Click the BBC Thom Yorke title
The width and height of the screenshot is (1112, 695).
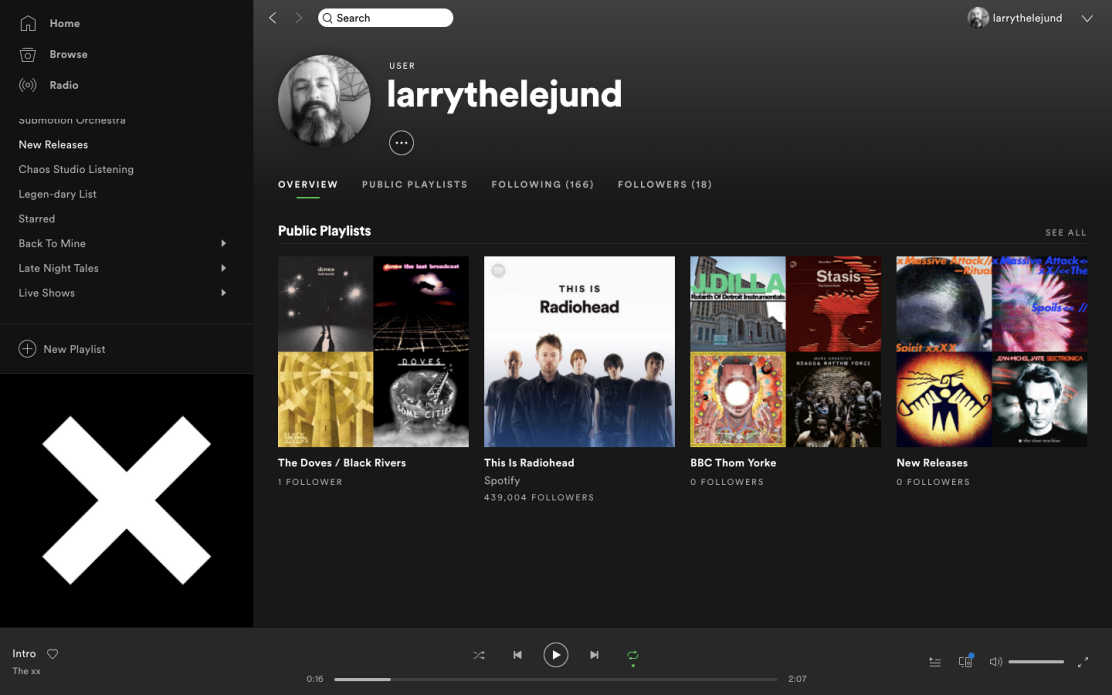click(x=733, y=463)
